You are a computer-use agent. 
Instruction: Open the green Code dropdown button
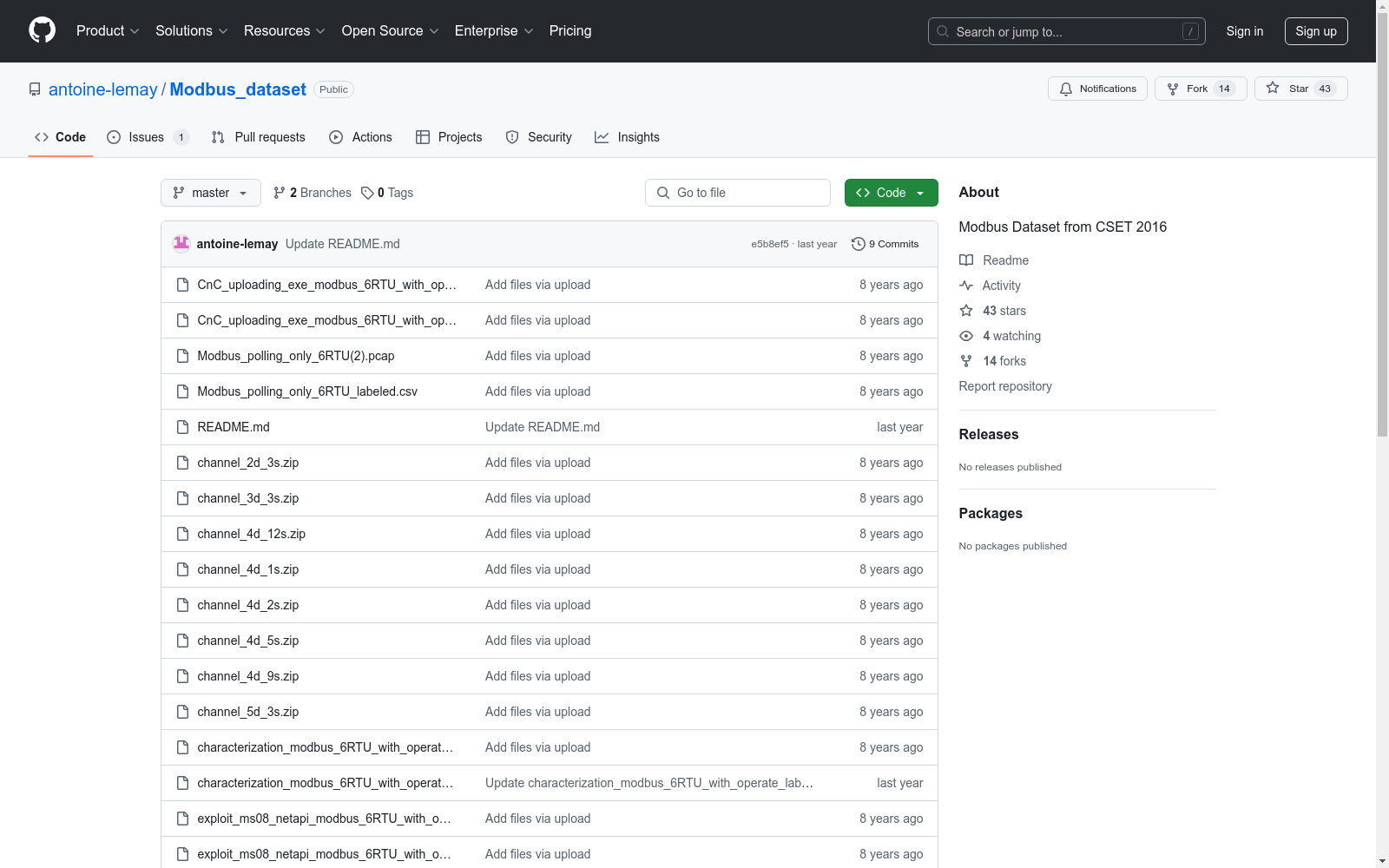891,193
